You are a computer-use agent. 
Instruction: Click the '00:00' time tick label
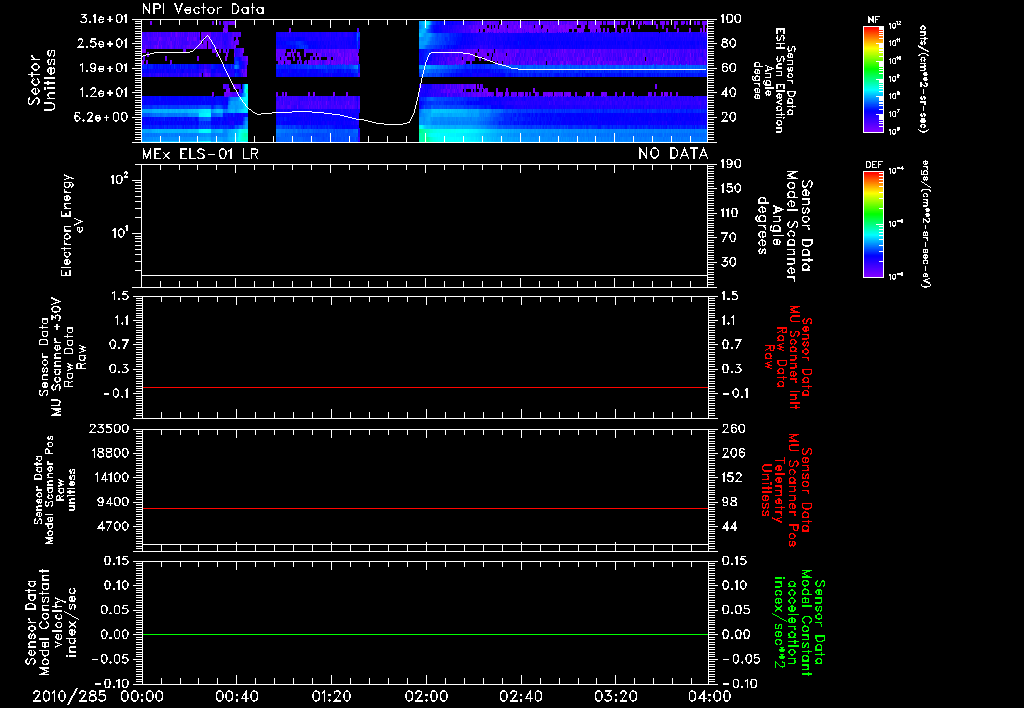coord(142,696)
